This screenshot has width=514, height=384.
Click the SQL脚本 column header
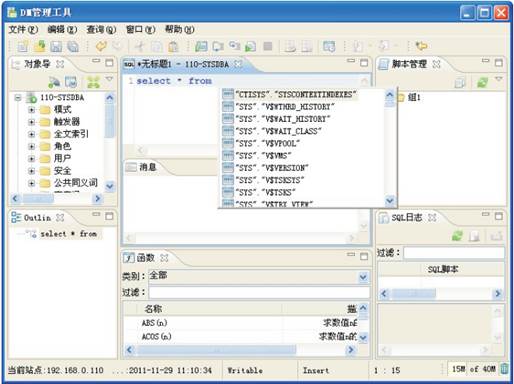443,269
